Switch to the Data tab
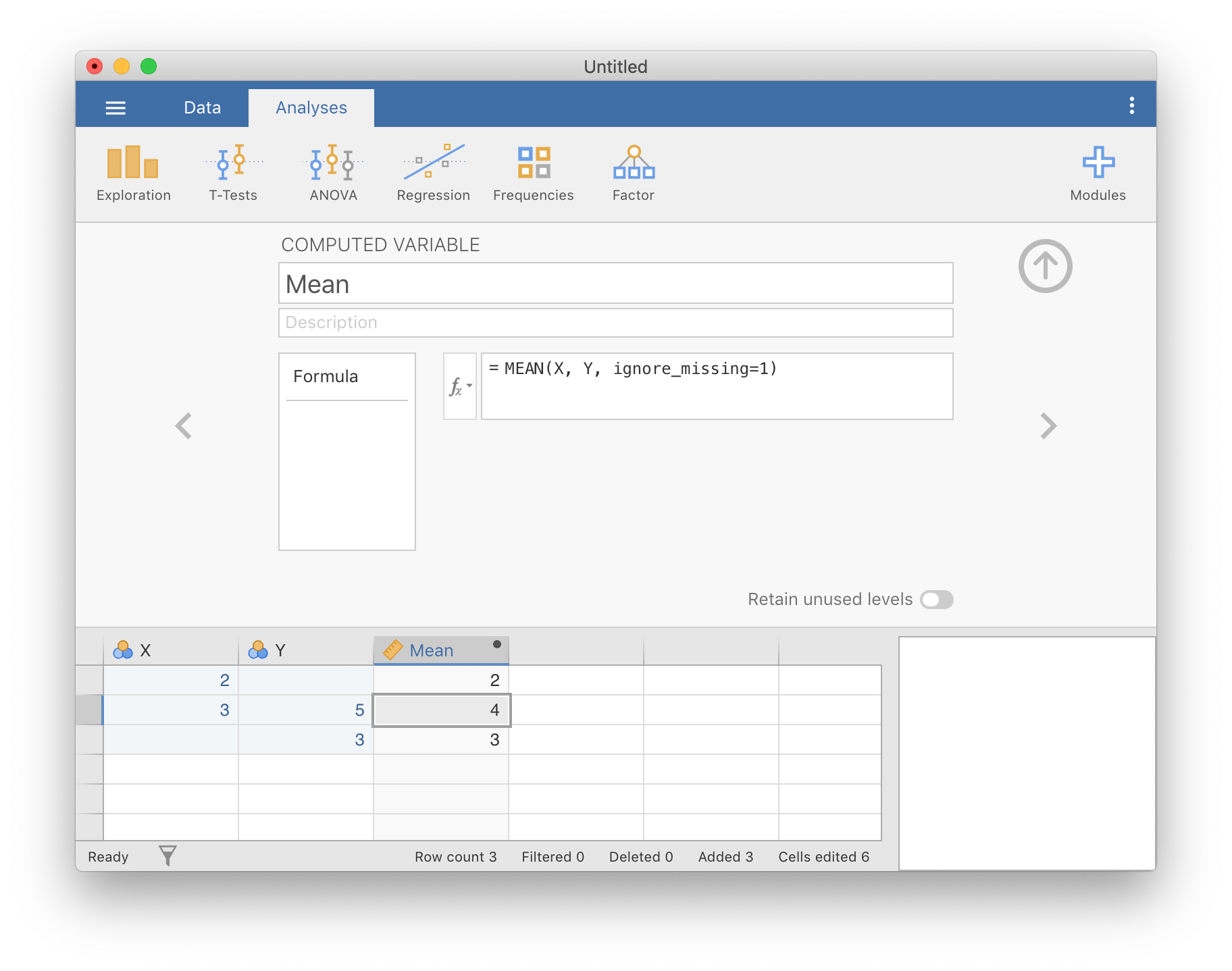1232x971 pixels. (202, 107)
